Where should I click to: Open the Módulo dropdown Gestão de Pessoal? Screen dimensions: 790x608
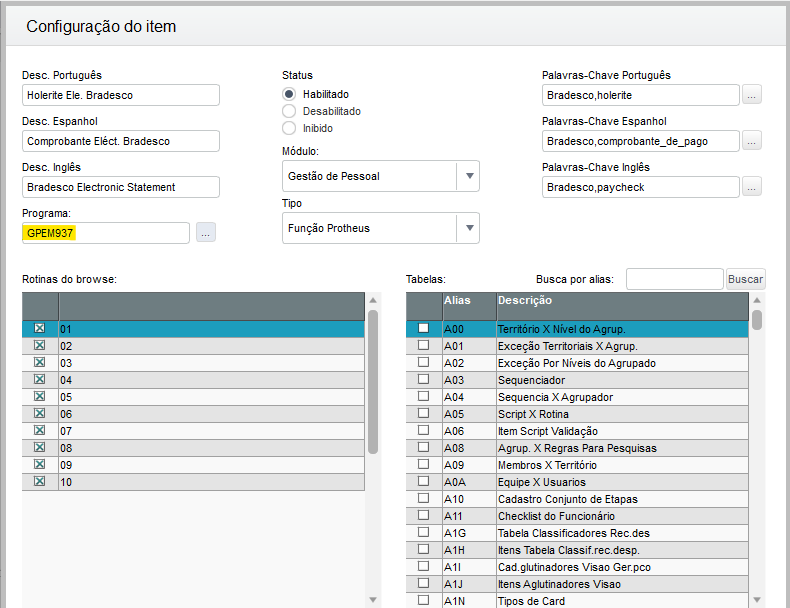[x=380, y=176]
